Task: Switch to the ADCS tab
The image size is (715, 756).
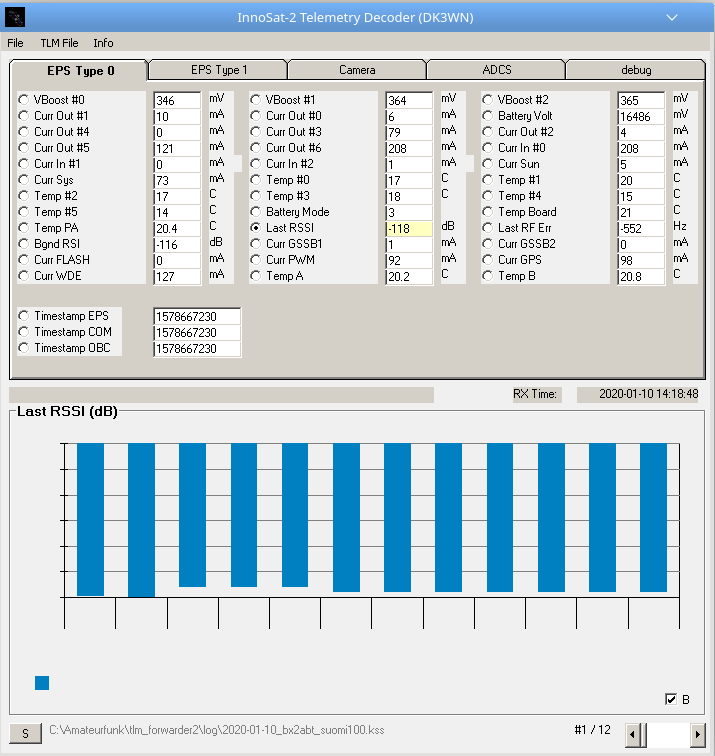Action: [x=496, y=70]
